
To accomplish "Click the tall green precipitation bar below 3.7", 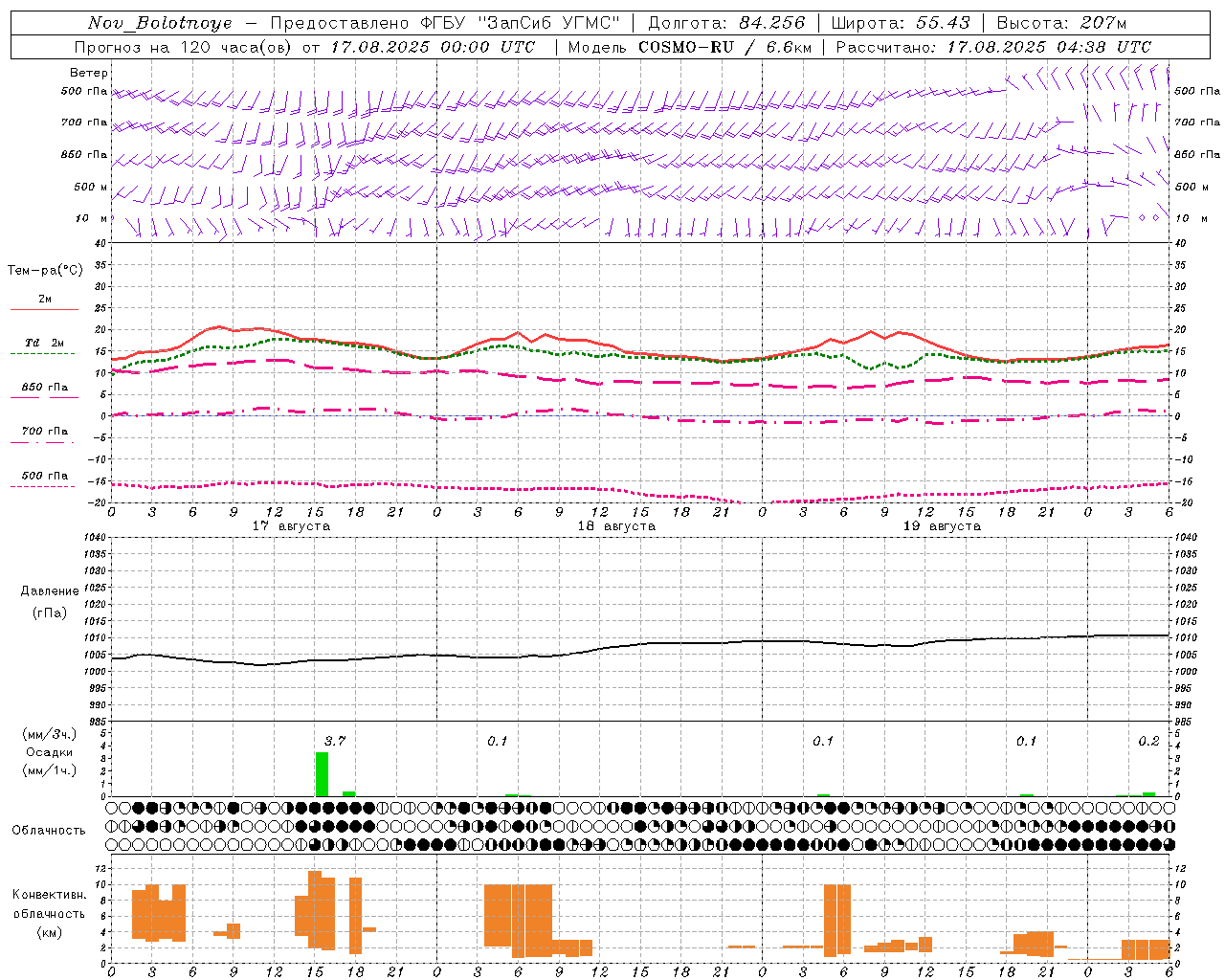I will pyautogui.click(x=322, y=774).
